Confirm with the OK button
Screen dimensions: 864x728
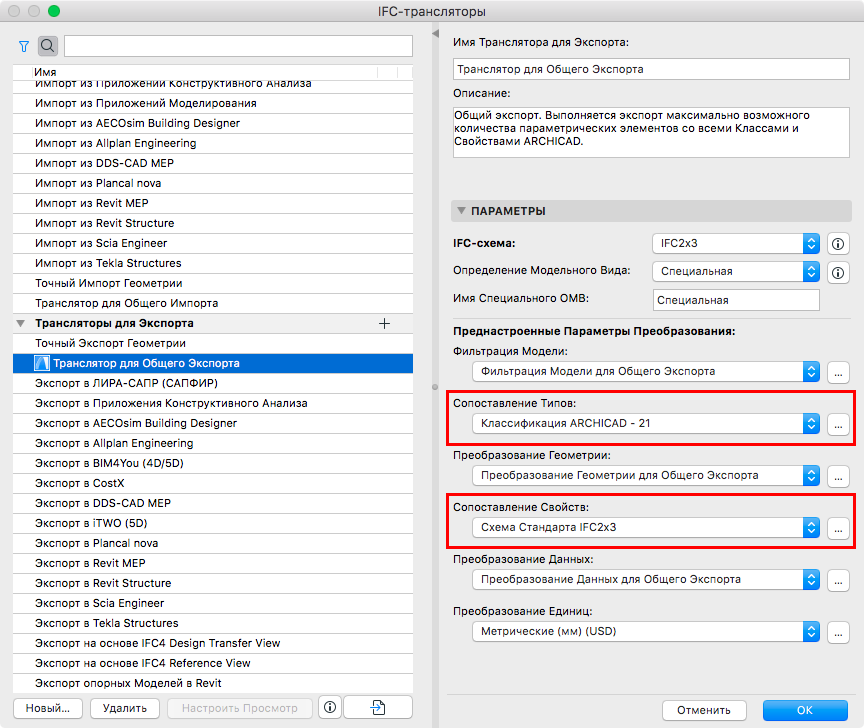click(805, 710)
